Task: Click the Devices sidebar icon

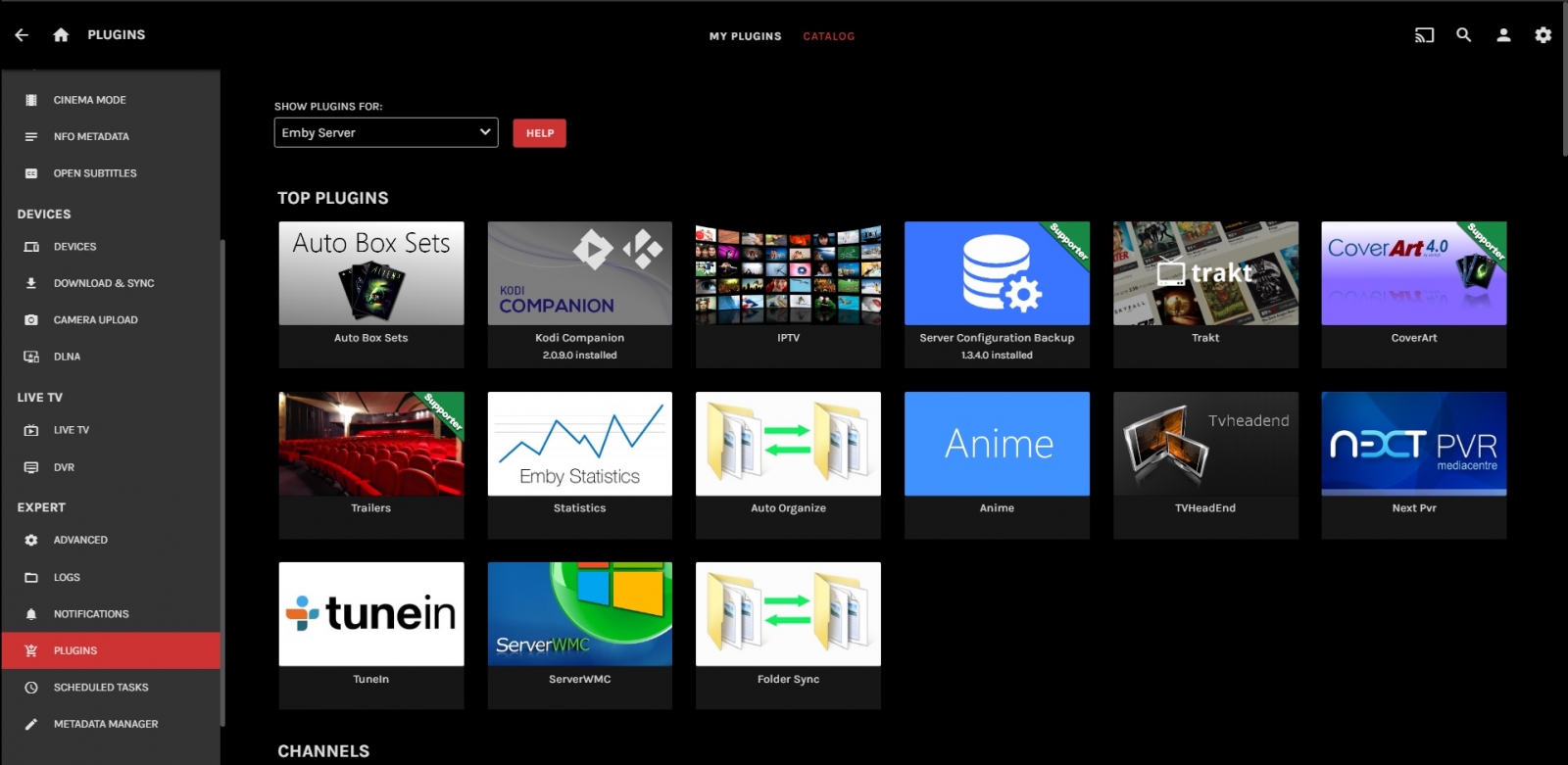Action: click(x=31, y=247)
